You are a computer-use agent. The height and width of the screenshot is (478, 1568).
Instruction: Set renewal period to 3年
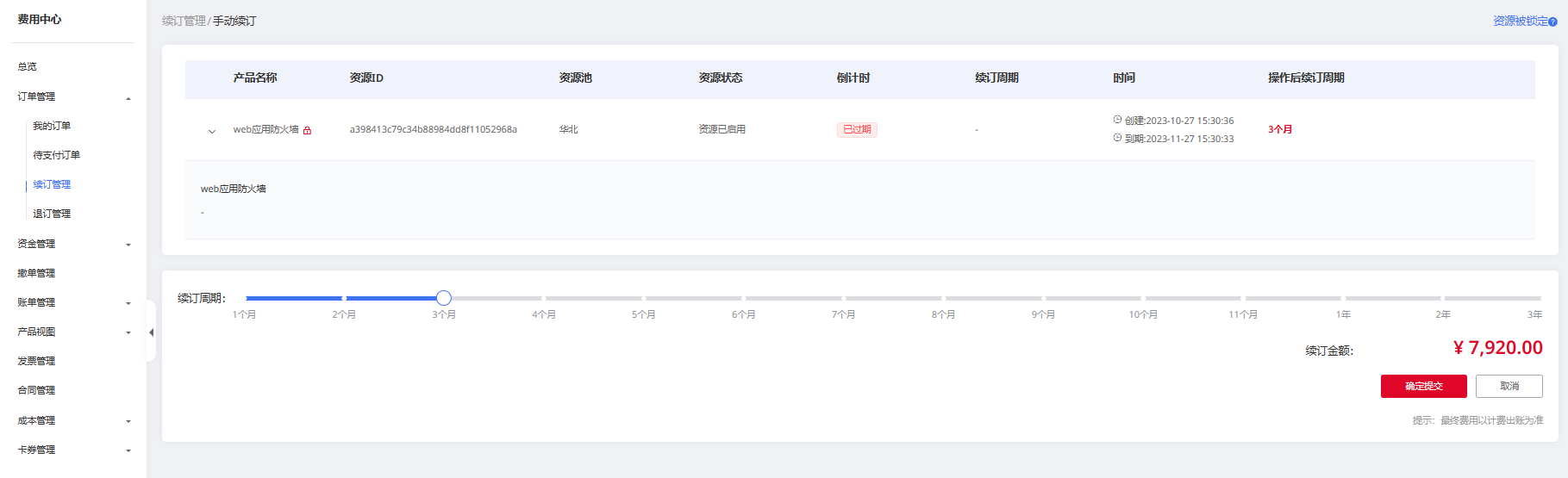(x=1535, y=314)
